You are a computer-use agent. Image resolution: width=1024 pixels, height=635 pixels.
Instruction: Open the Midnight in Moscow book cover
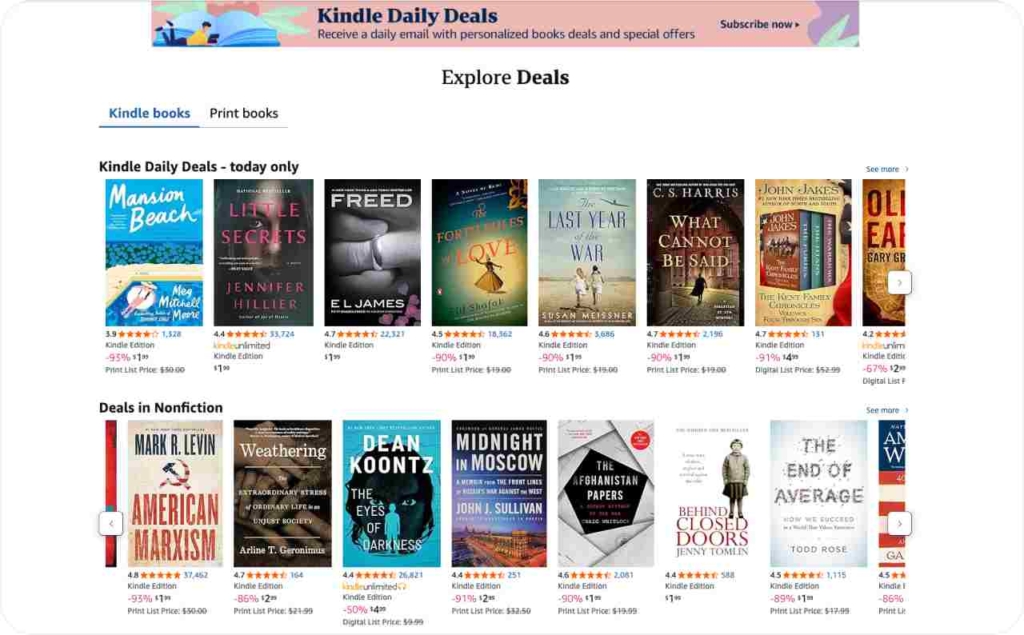[x=499, y=493]
